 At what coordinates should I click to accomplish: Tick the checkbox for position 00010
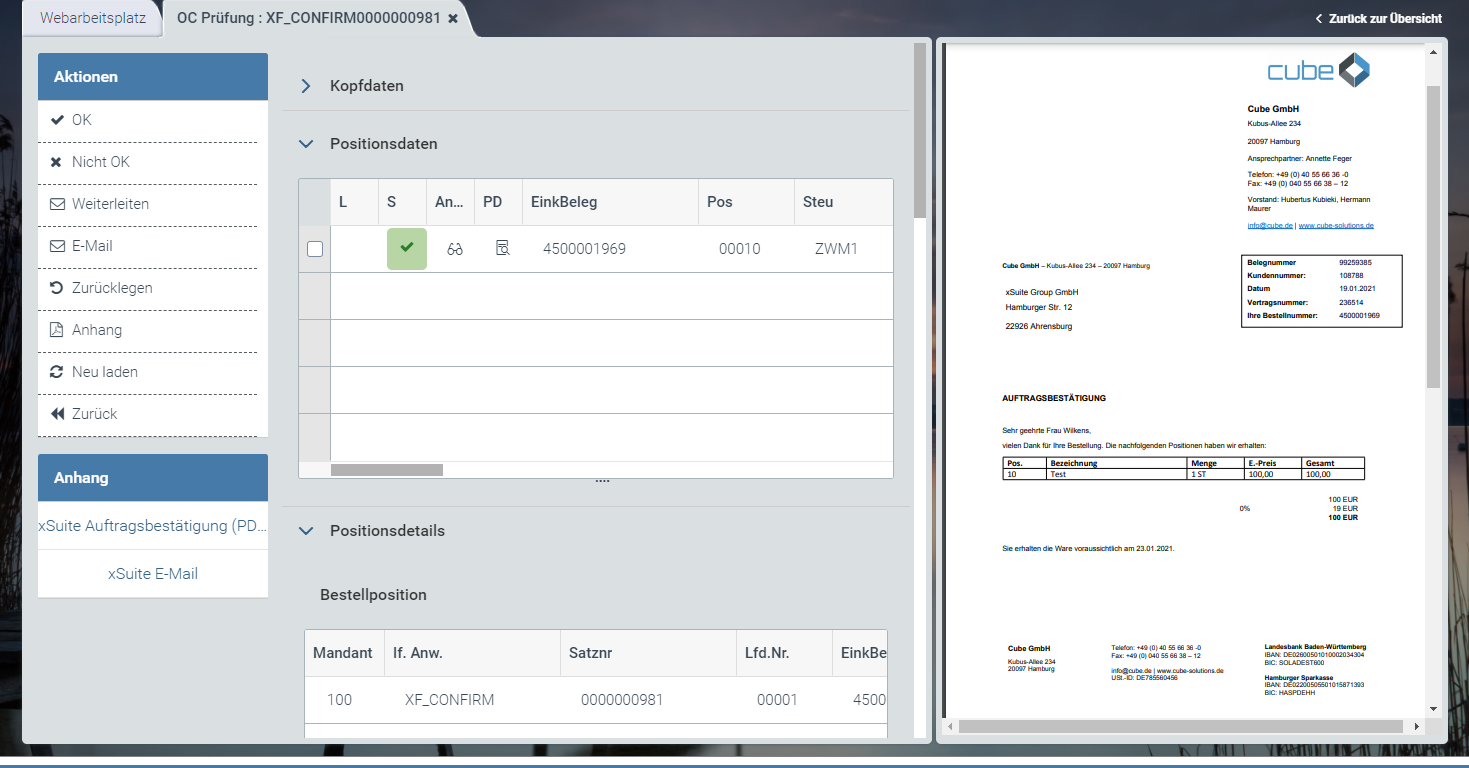[315, 249]
